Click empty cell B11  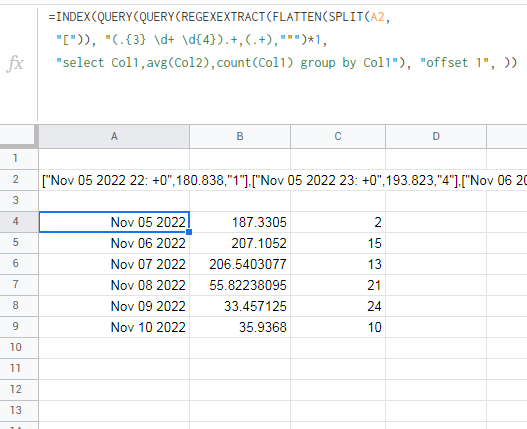[x=240, y=368]
